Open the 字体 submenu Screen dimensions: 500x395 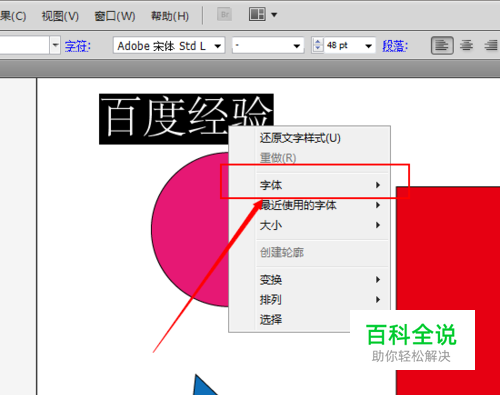tap(310, 185)
